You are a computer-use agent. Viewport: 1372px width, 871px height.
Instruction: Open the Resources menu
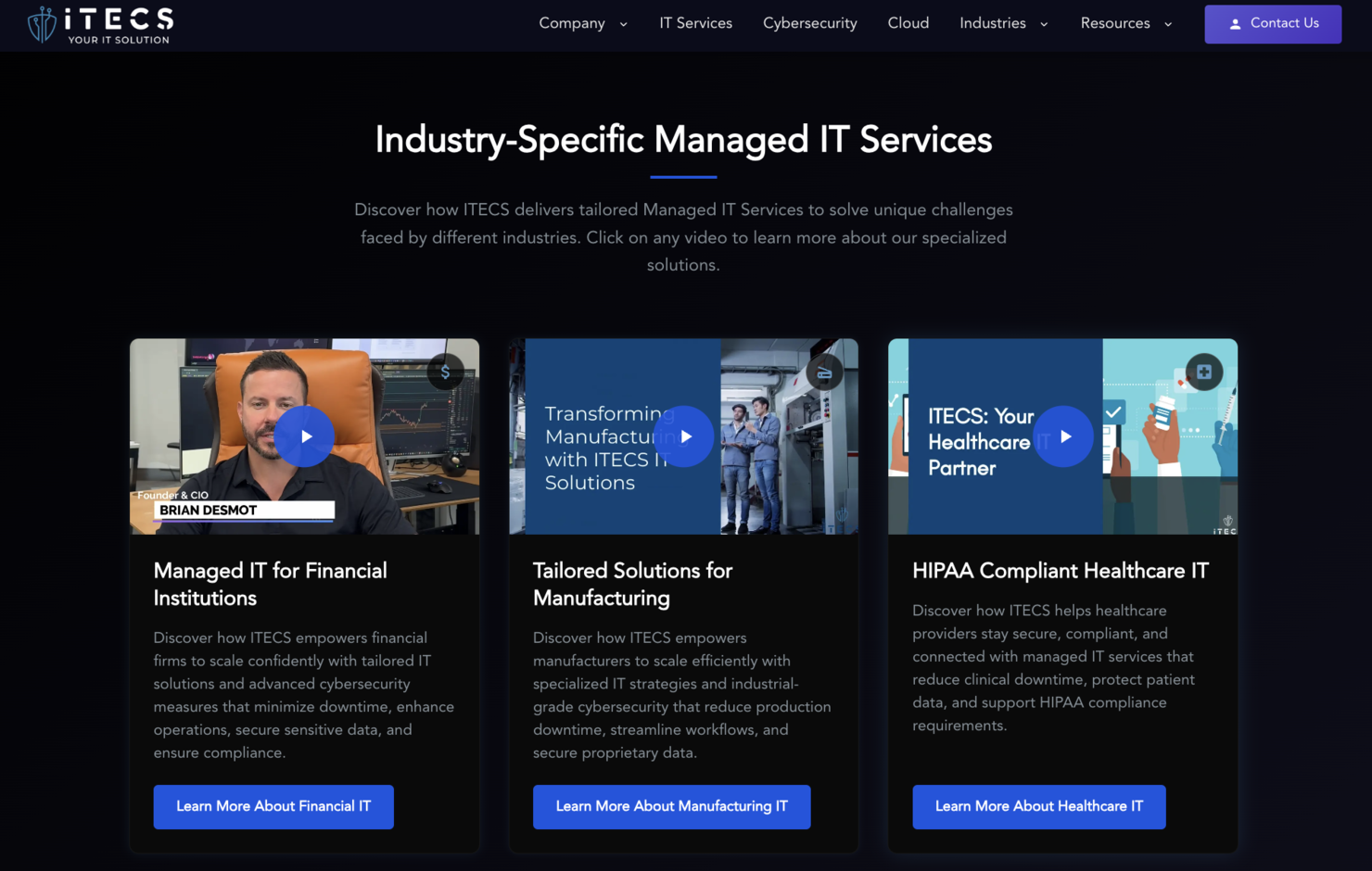click(1115, 23)
